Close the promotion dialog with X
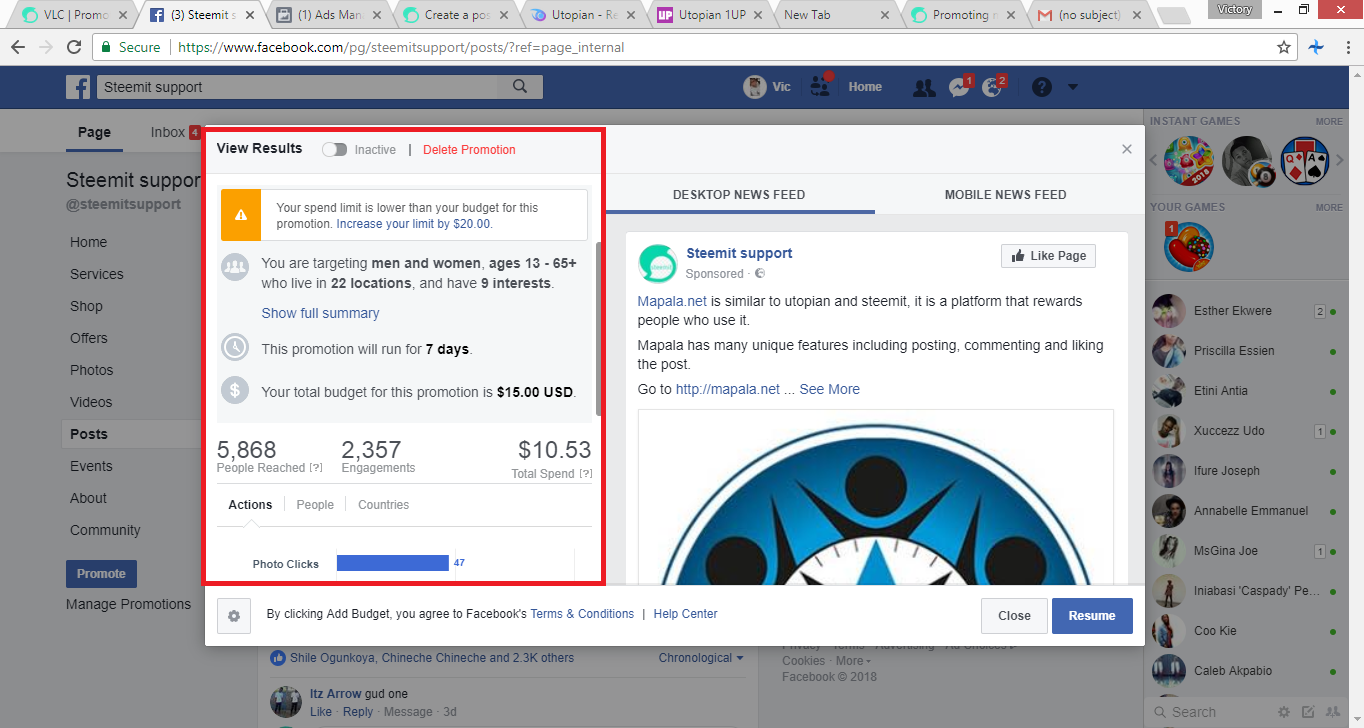This screenshot has height=728, width=1364. coord(1127,149)
